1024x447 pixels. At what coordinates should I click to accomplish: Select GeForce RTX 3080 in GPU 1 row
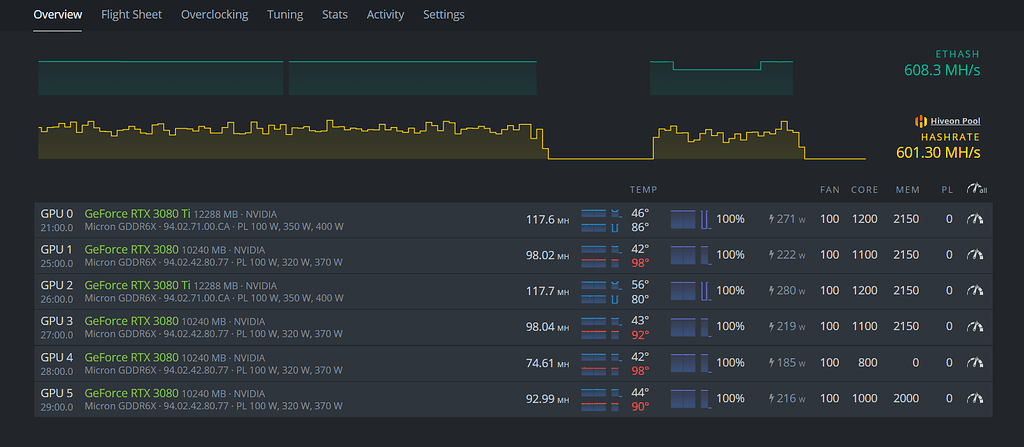[x=131, y=249]
